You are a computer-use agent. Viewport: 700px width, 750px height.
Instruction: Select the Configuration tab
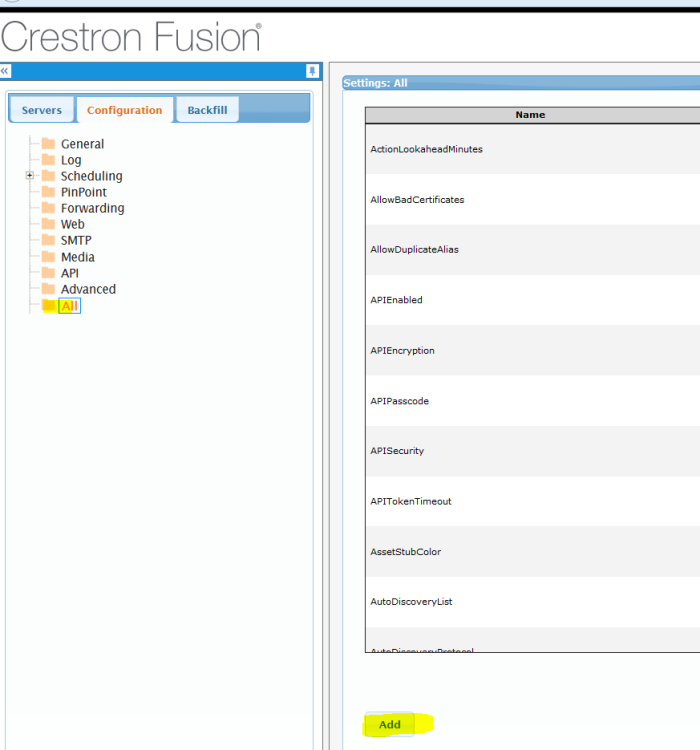(124, 110)
